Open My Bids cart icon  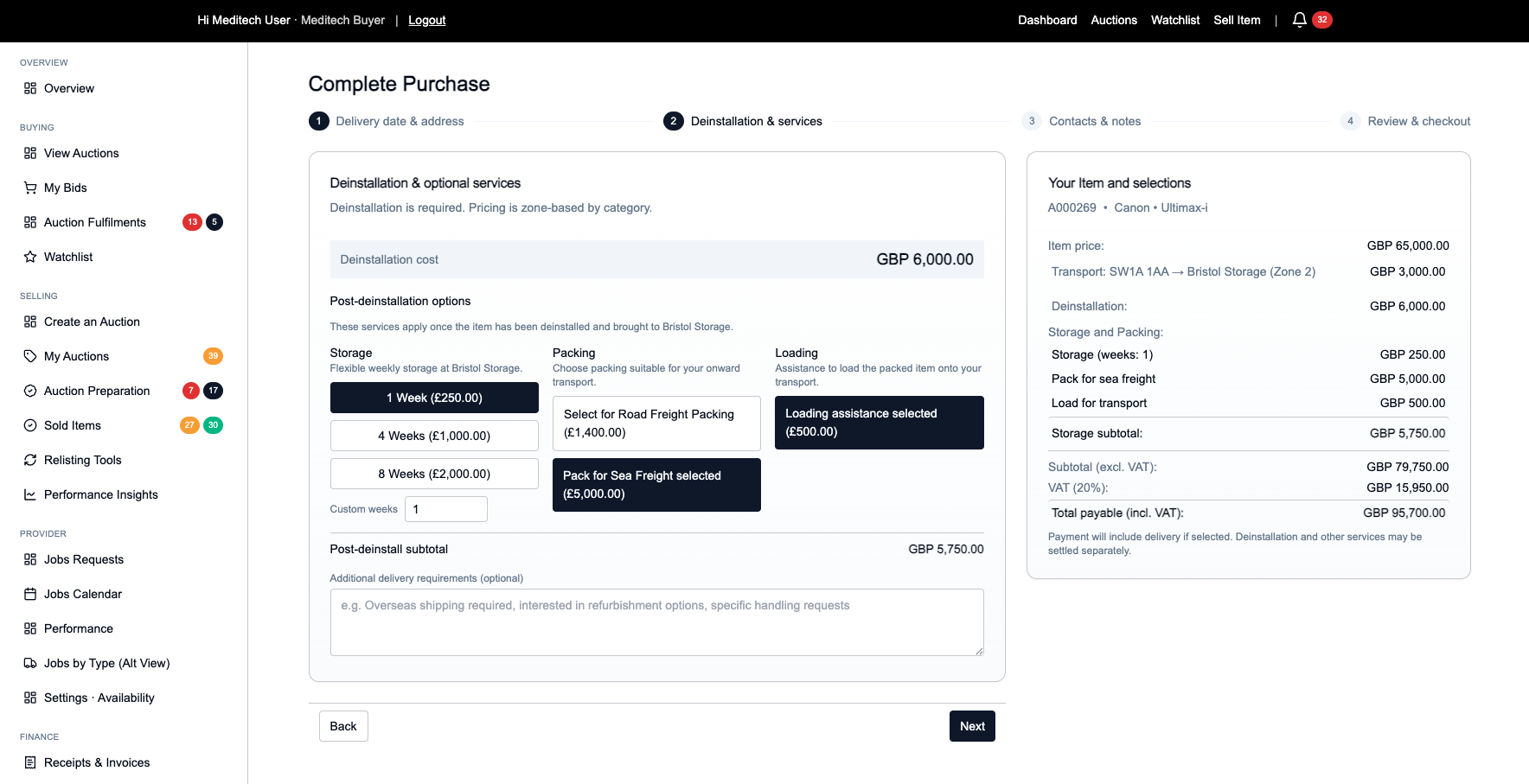pyautogui.click(x=30, y=188)
